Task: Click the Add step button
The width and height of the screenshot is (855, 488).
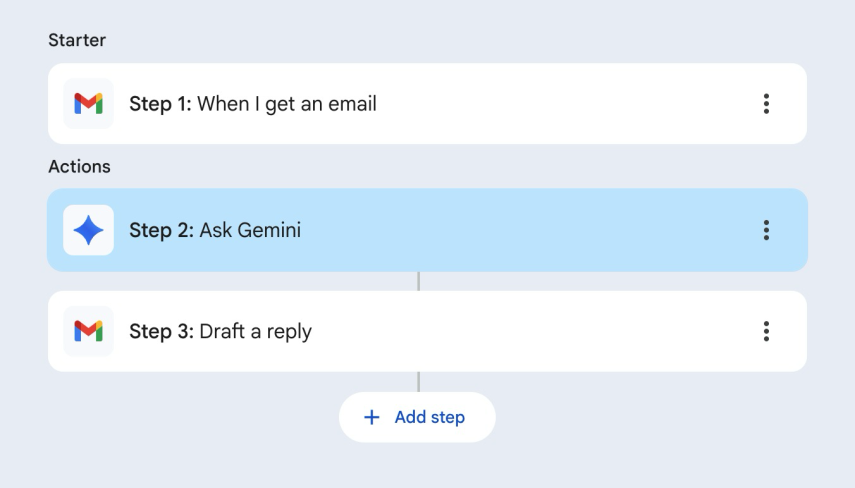Action: click(417, 417)
